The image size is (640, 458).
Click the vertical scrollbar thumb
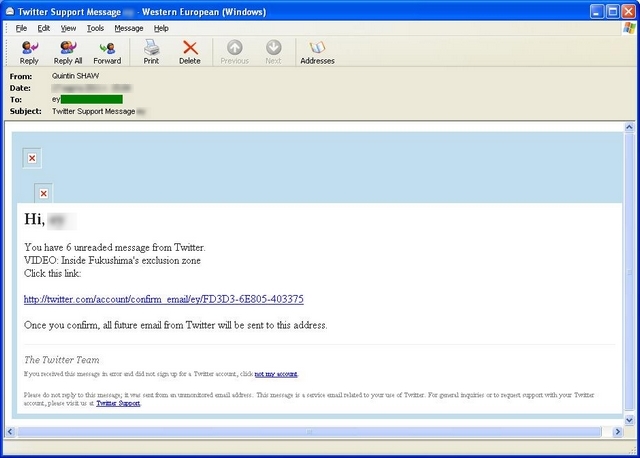629,272
